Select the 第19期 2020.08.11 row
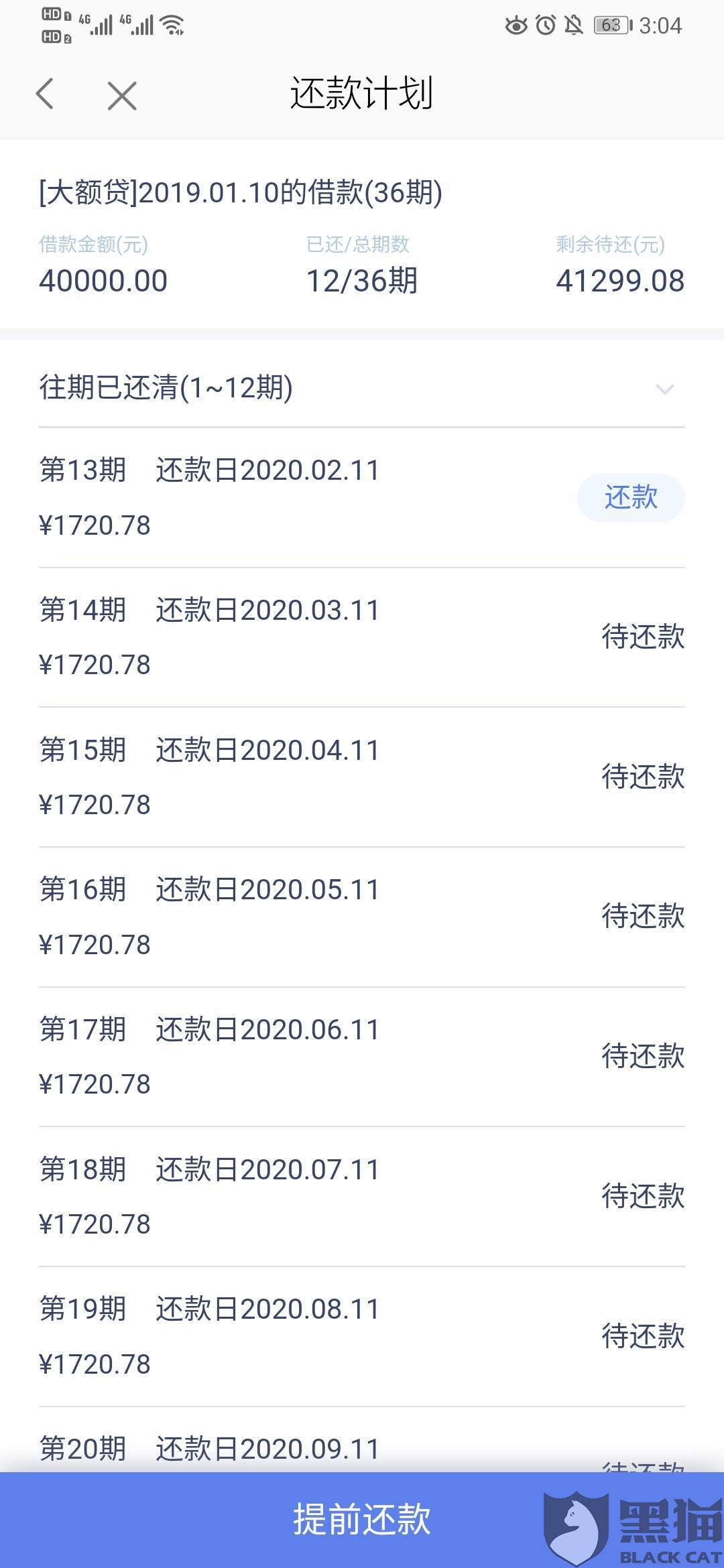The height and width of the screenshot is (1568, 724). [x=362, y=1336]
